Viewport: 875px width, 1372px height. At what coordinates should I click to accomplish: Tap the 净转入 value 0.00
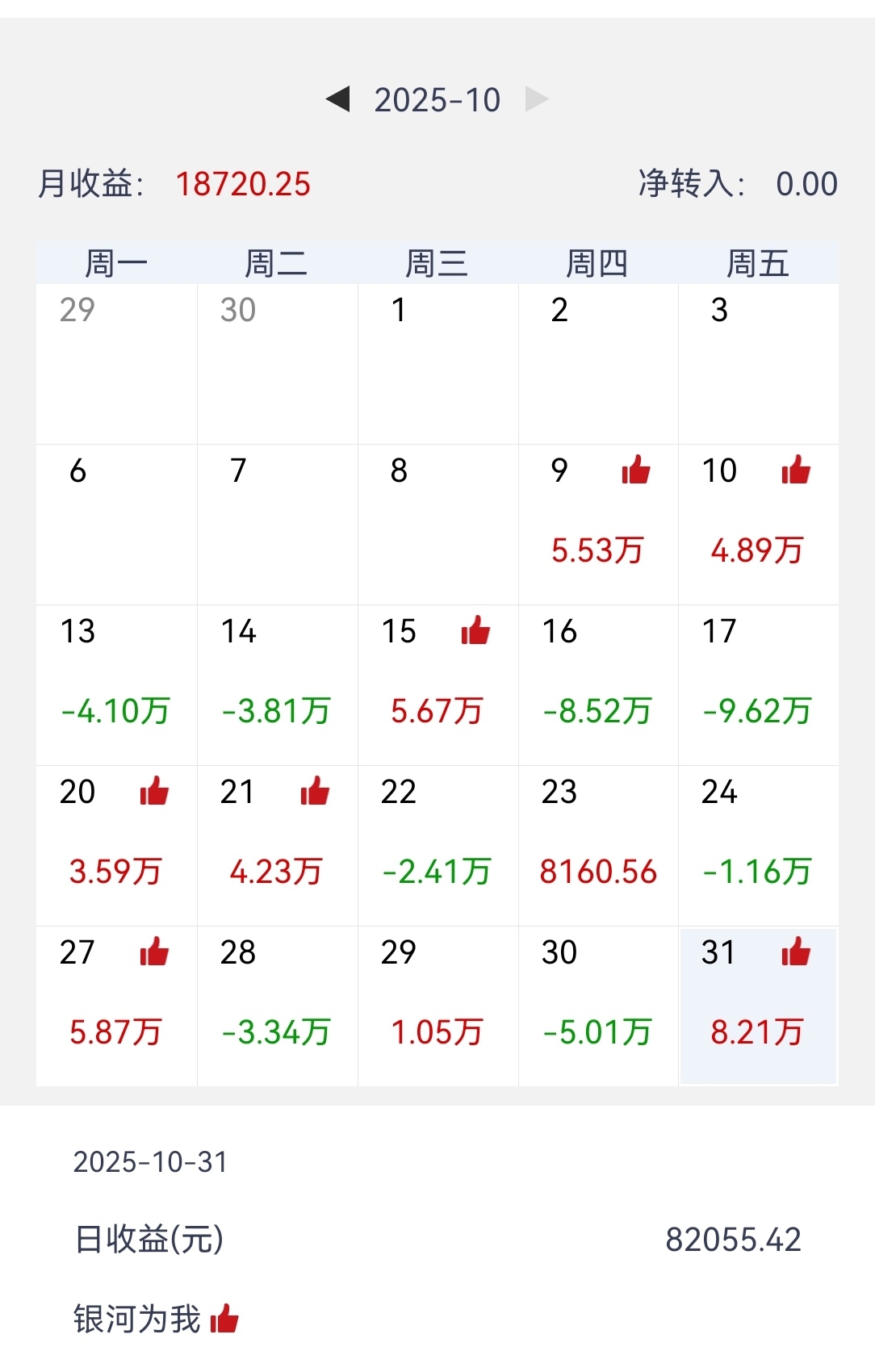(806, 184)
